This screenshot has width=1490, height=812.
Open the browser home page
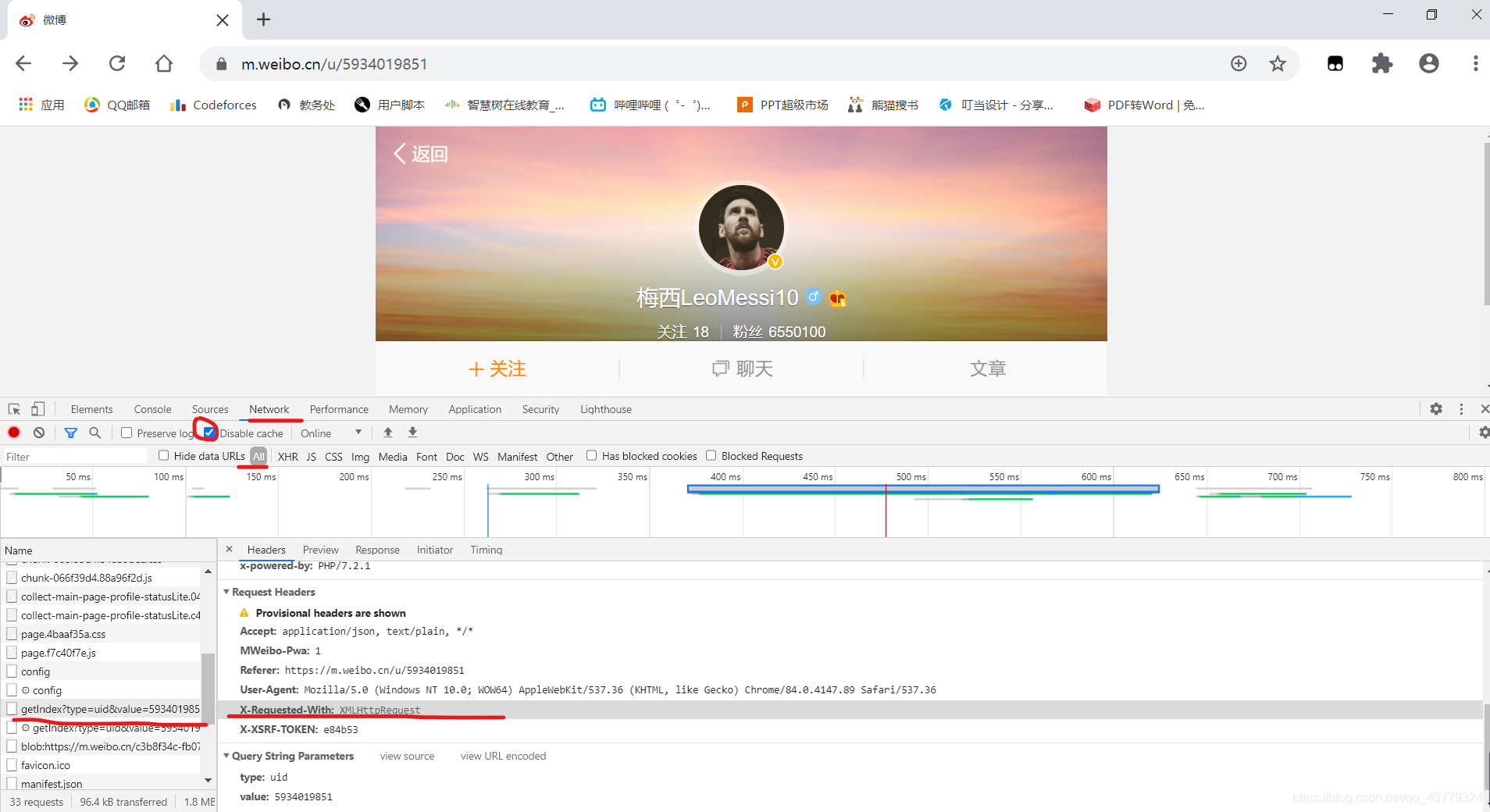pos(164,63)
